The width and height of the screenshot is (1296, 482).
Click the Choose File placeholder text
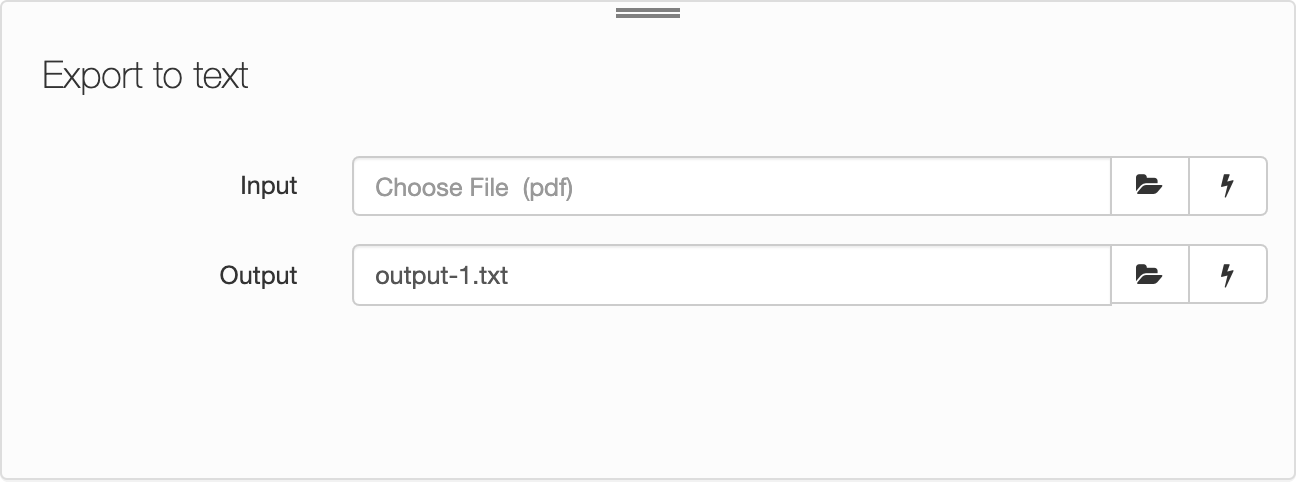(x=474, y=187)
